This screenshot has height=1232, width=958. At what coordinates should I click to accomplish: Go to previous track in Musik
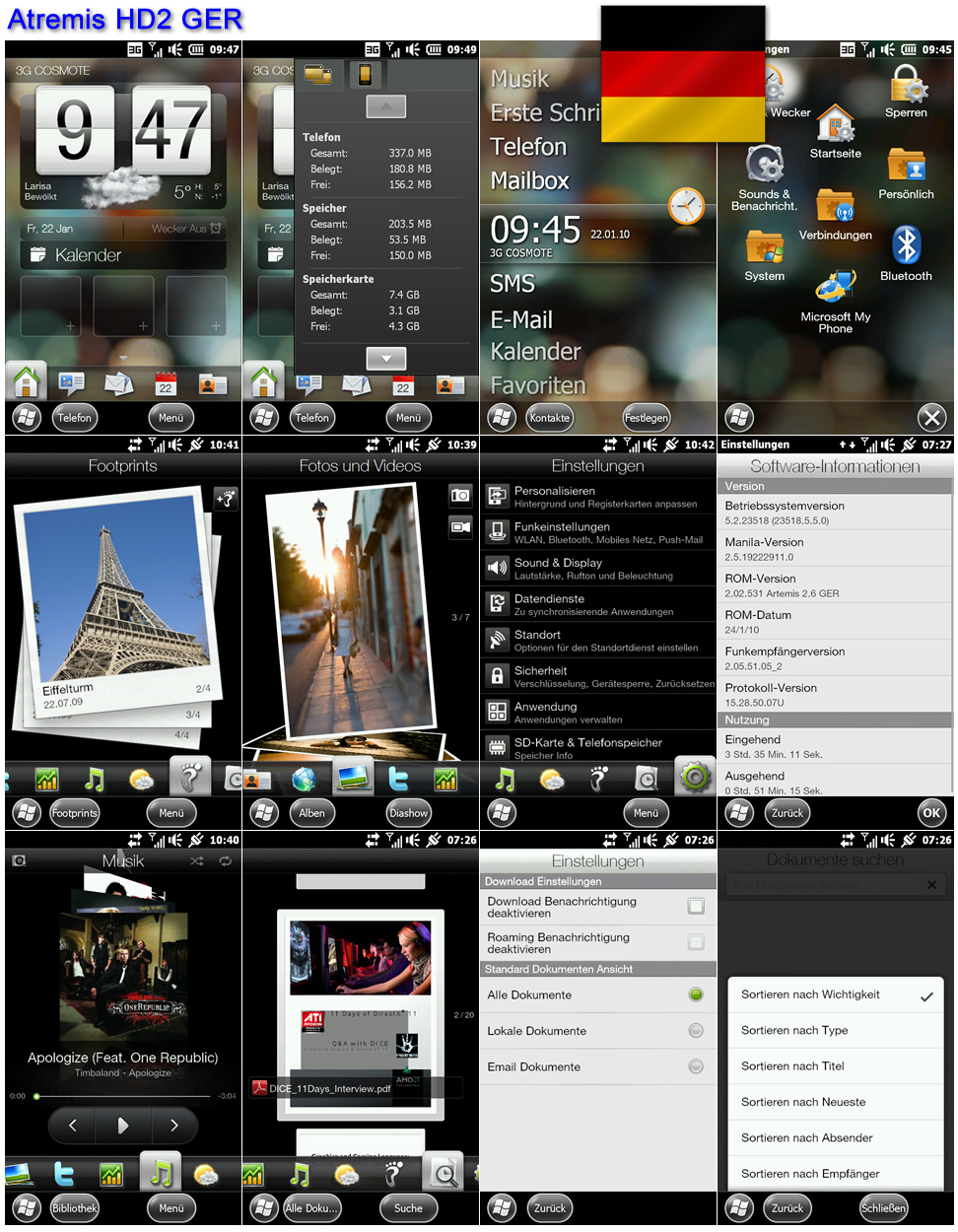click(x=72, y=1125)
